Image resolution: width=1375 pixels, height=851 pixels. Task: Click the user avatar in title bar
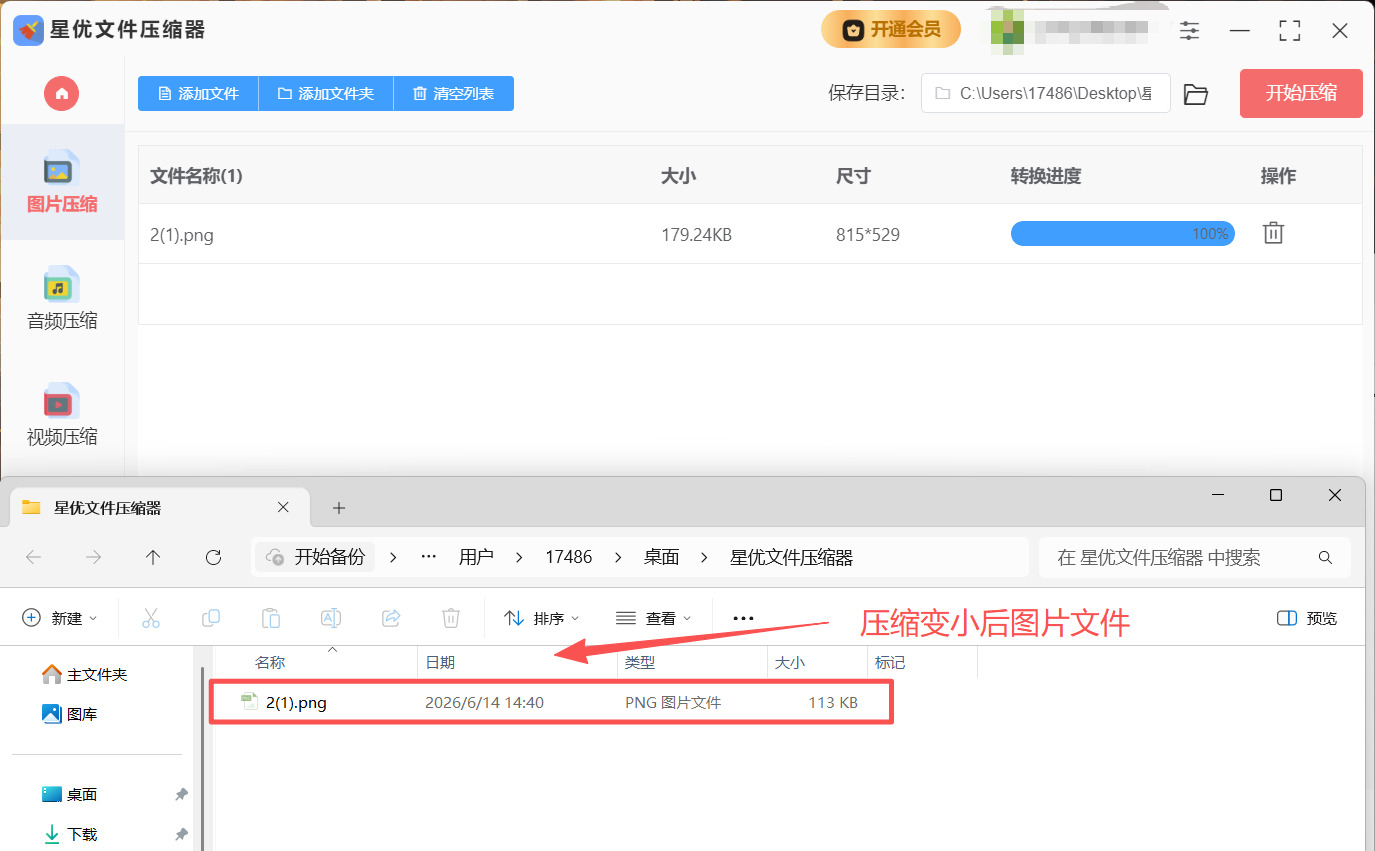tap(1007, 30)
